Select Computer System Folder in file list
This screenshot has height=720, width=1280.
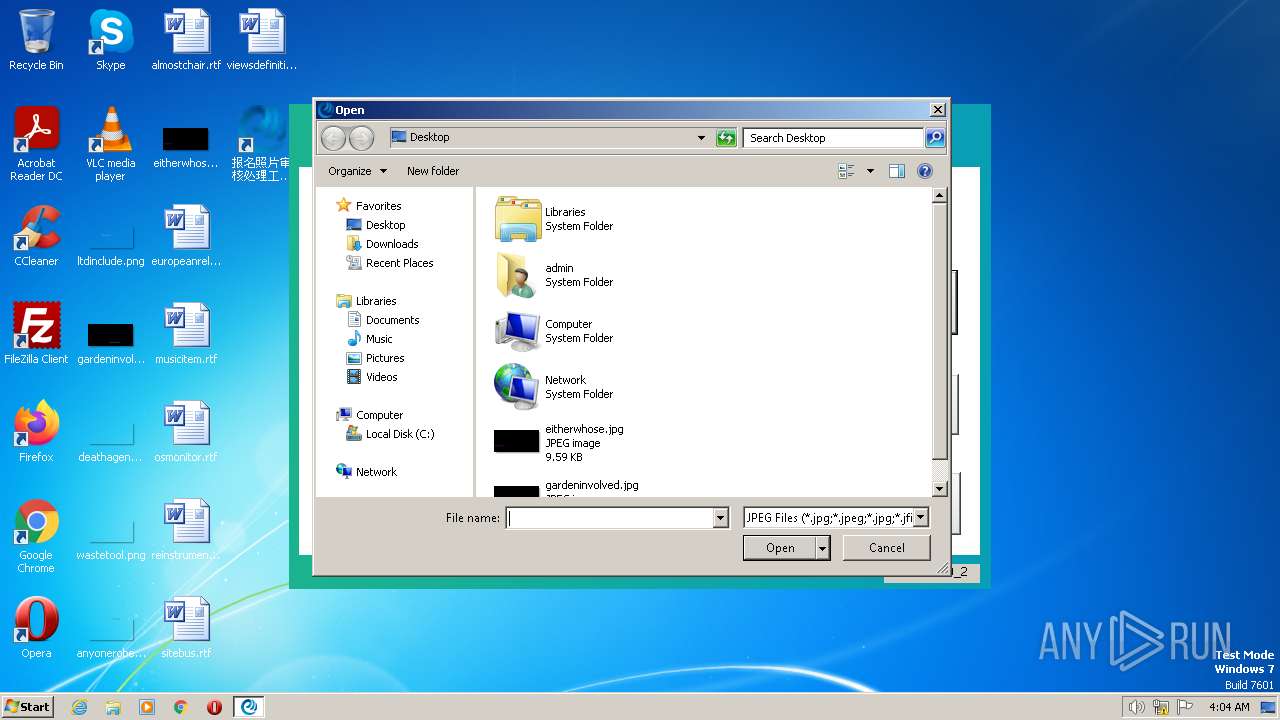[554, 331]
